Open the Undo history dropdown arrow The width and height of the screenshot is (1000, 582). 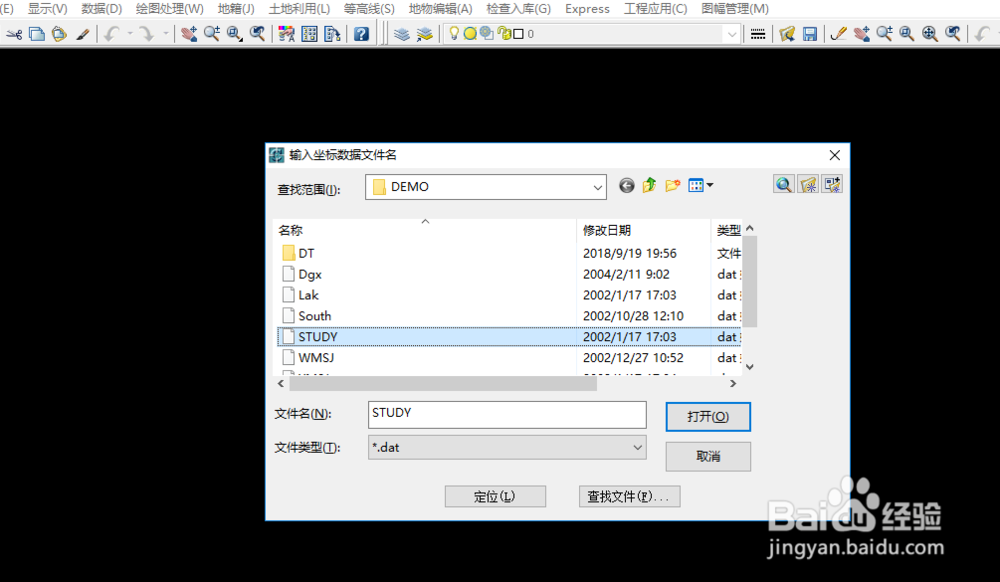(129, 33)
